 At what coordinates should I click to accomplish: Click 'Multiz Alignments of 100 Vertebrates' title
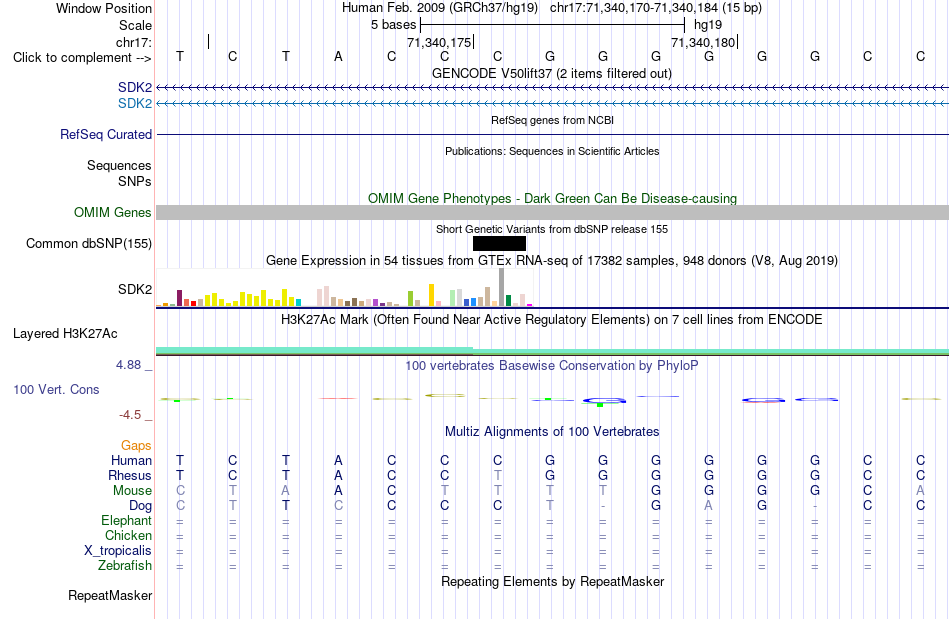pyautogui.click(x=552, y=432)
